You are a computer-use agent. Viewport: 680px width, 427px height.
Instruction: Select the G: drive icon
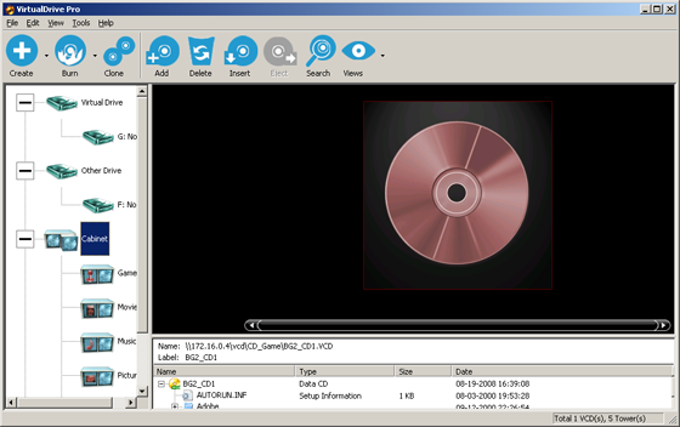[98, 137]
